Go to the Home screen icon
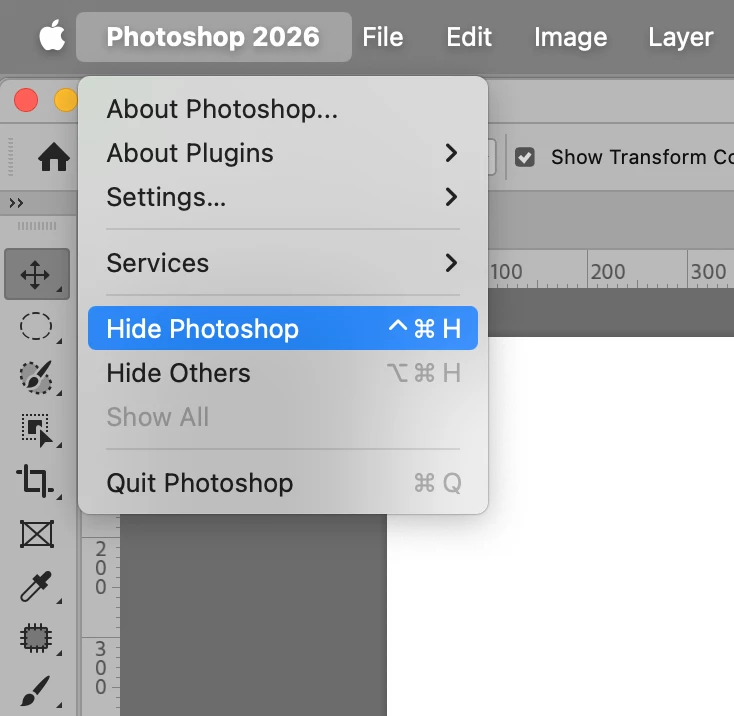Screen dimensions: 734x716 click(x=54, y=157)
